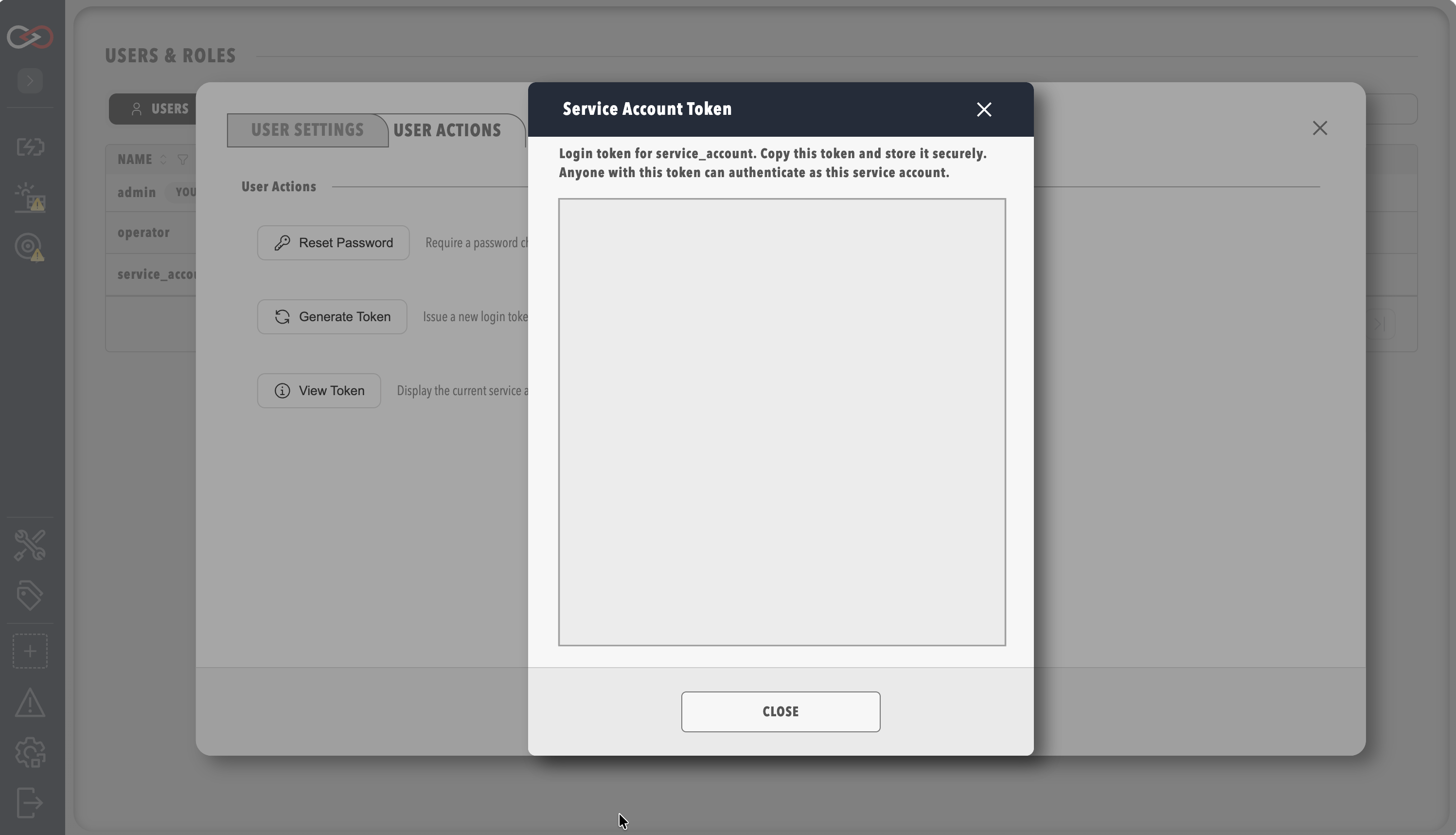Open the alerts triangle sidebar icon
1456x835 pixels.
click(x=30, y=703)
